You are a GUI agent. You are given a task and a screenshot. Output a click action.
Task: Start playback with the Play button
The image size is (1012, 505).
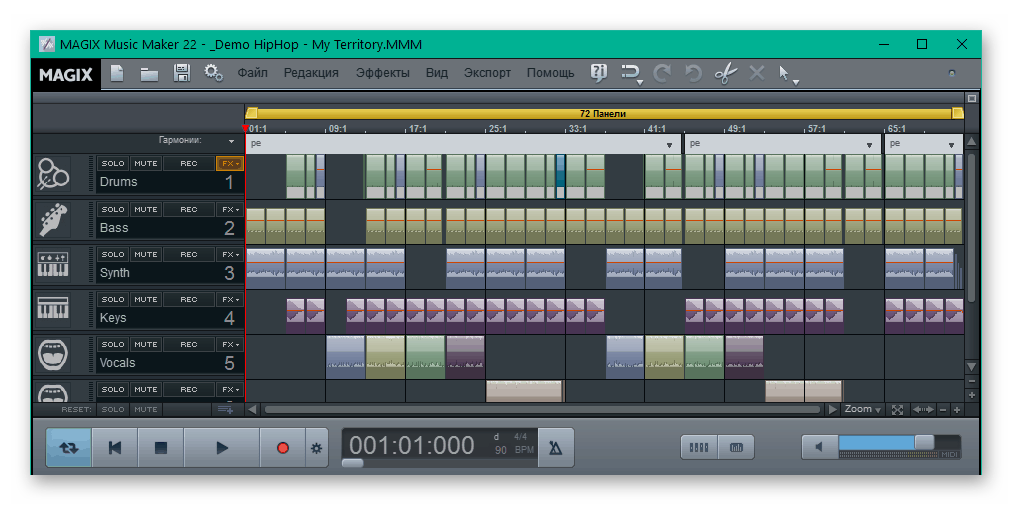[222, 448]
